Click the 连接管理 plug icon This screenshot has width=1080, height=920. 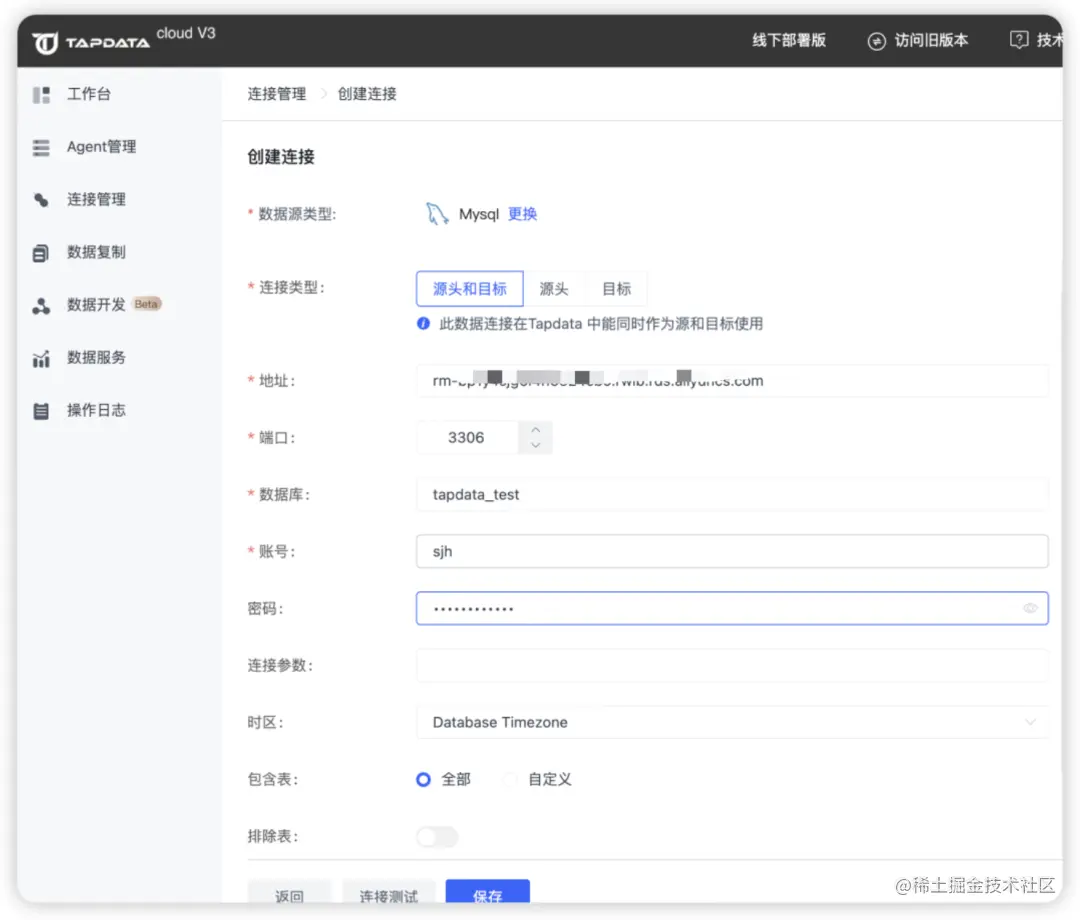(x=41, y=200)
